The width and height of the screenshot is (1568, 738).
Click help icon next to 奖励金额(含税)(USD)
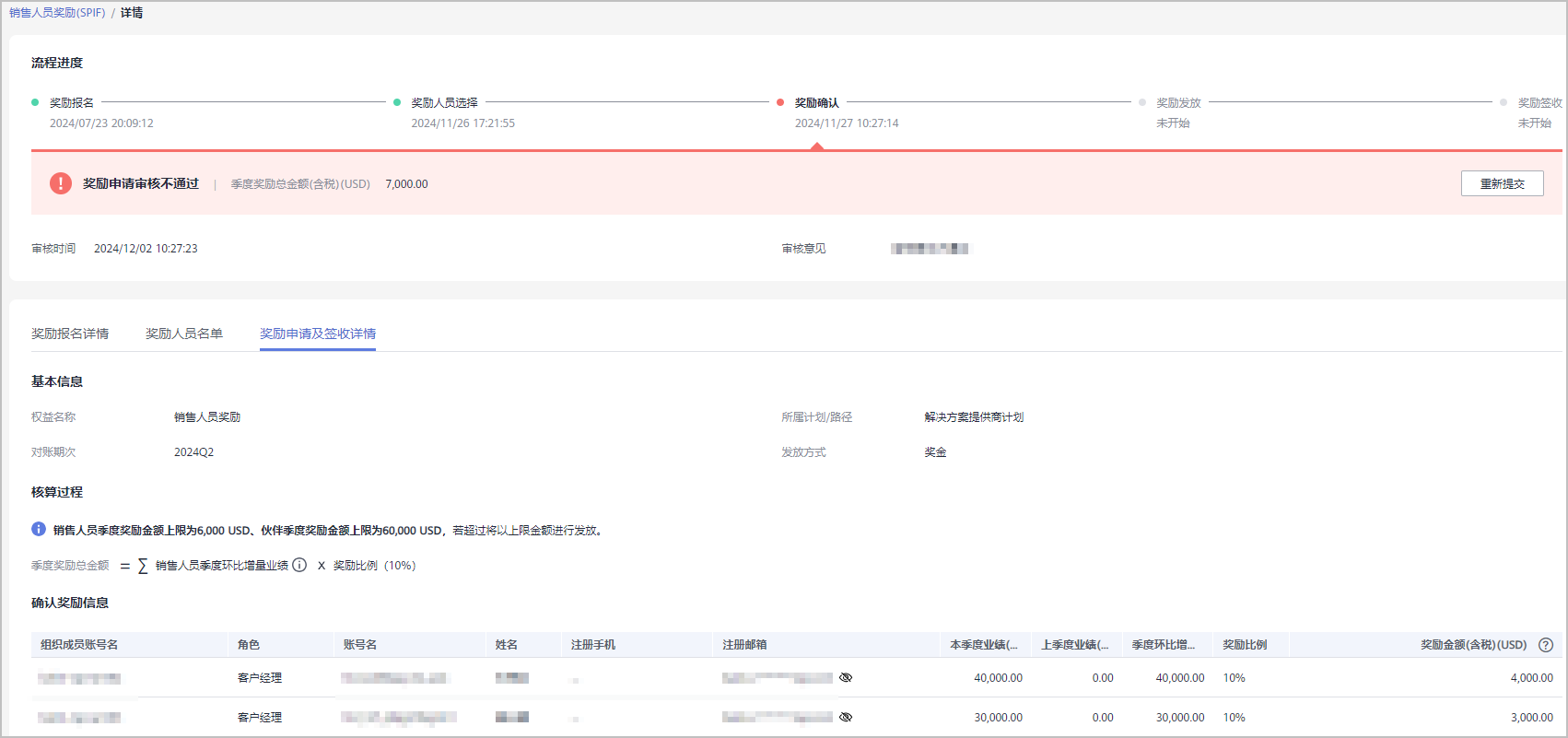(1546, 645)
